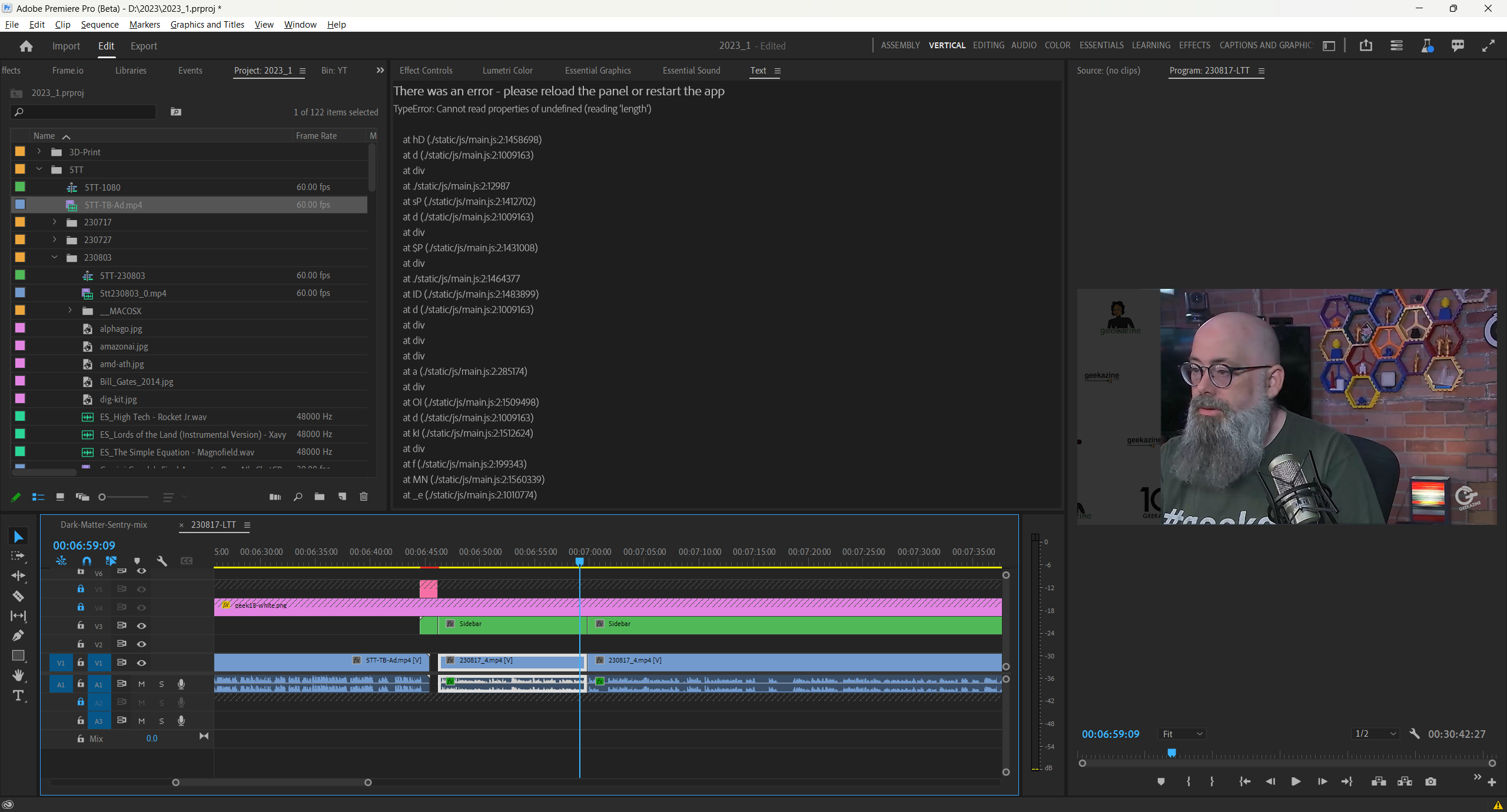Hide the V1 track with its eye toggle

(141, 663)
